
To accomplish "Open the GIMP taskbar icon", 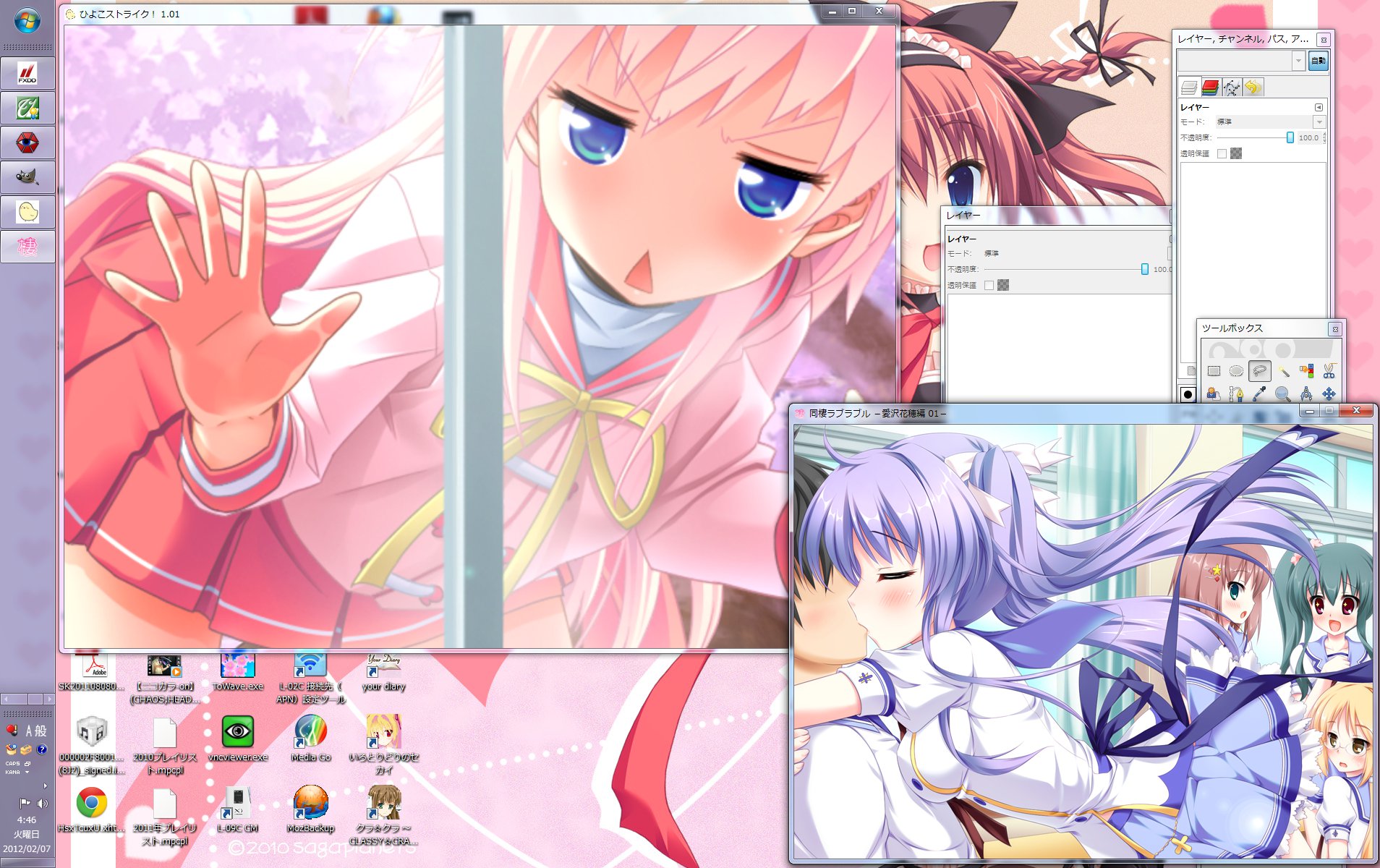I will (x=27, y=178).
